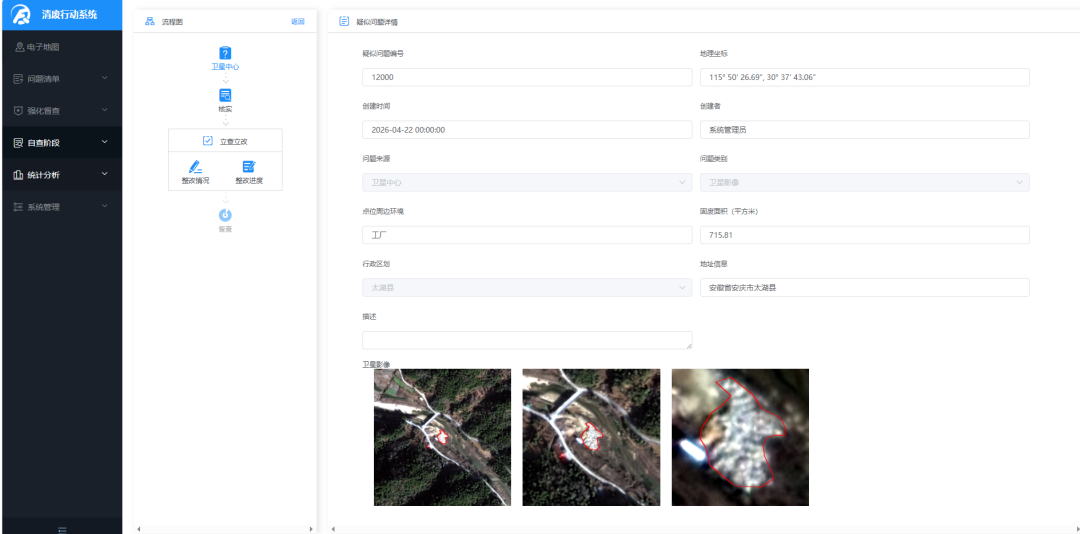
Task: Select the 卫星中心 flowchart node icon
Action: pyautogui.click(x=225, y=53)
